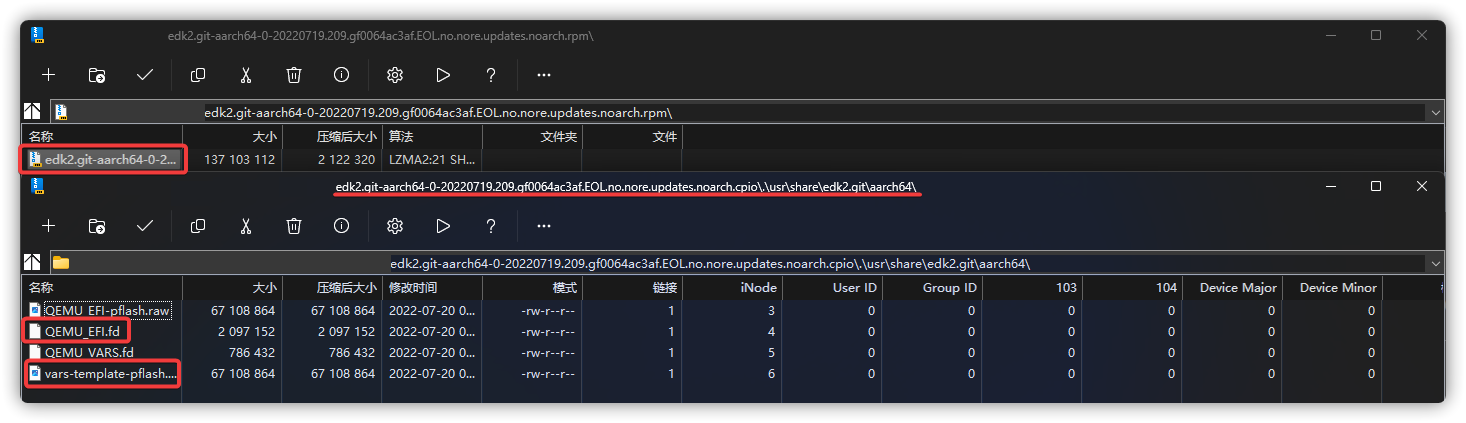Screen dimensions: 1466x423
Task: Click the 786 432 size of QEMU_VARS.fd
Action: pyautogui.click(x=251, y=352)
